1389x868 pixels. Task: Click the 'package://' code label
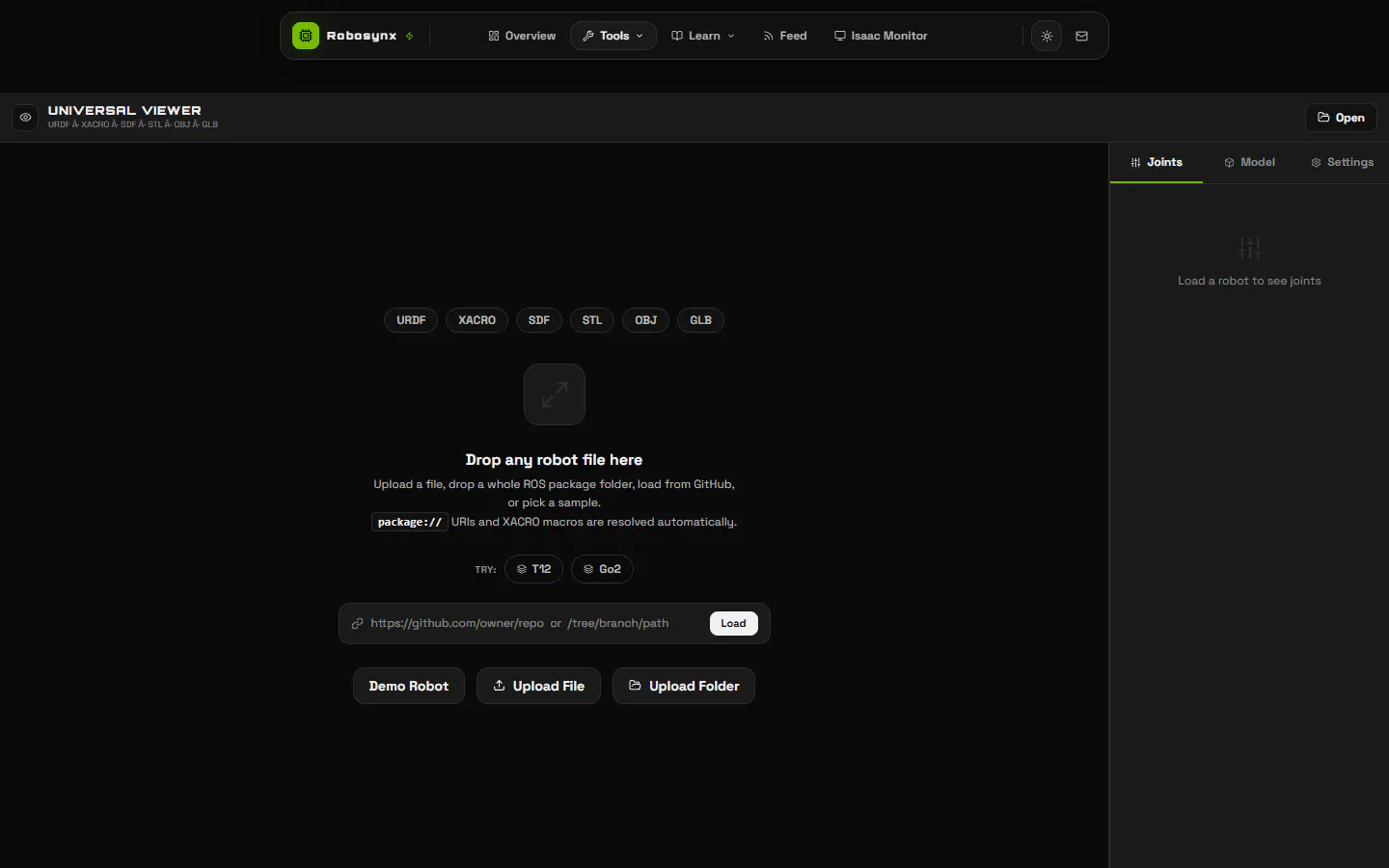pyautogui.click(x=410, y=522)
